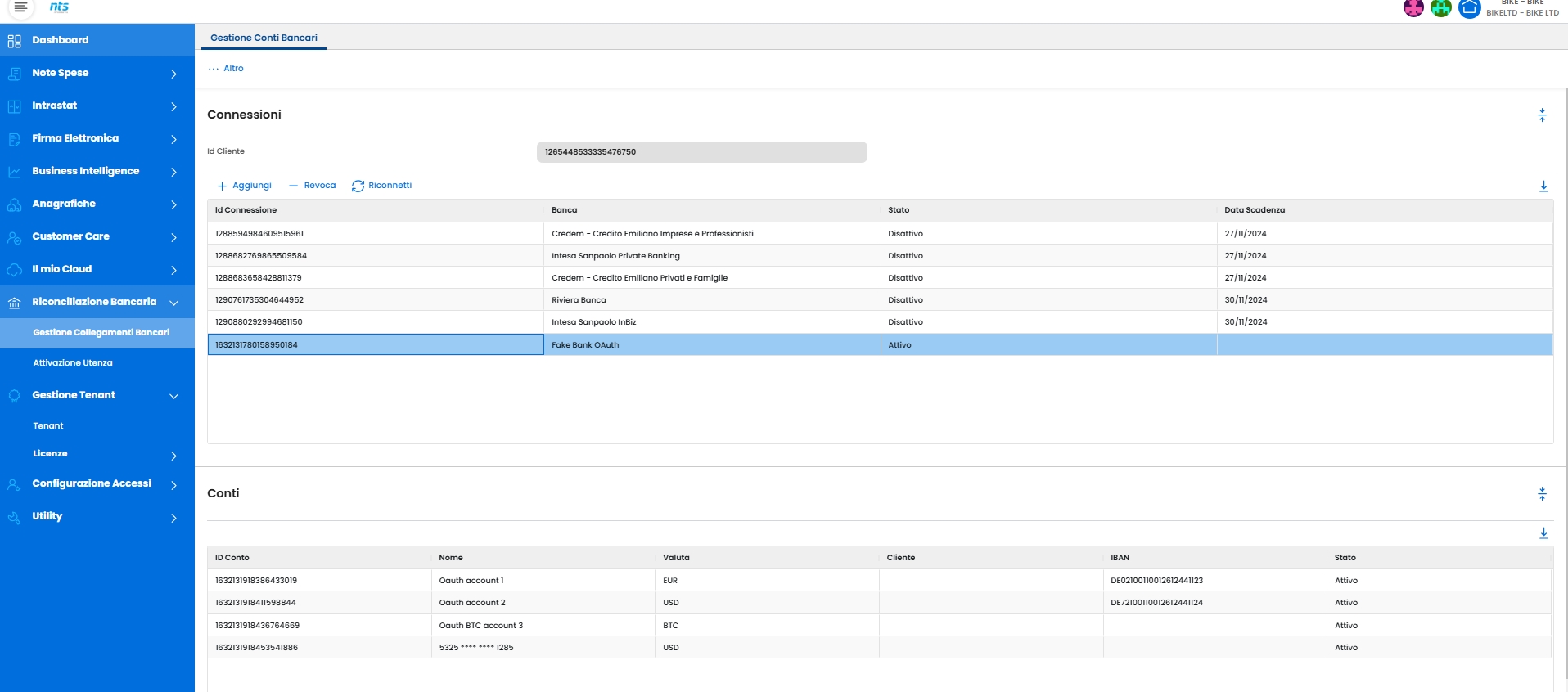Click the blue home icon in header
Screen dimensions: 1568x692
pyautogui.click(x=1470, y=8)
